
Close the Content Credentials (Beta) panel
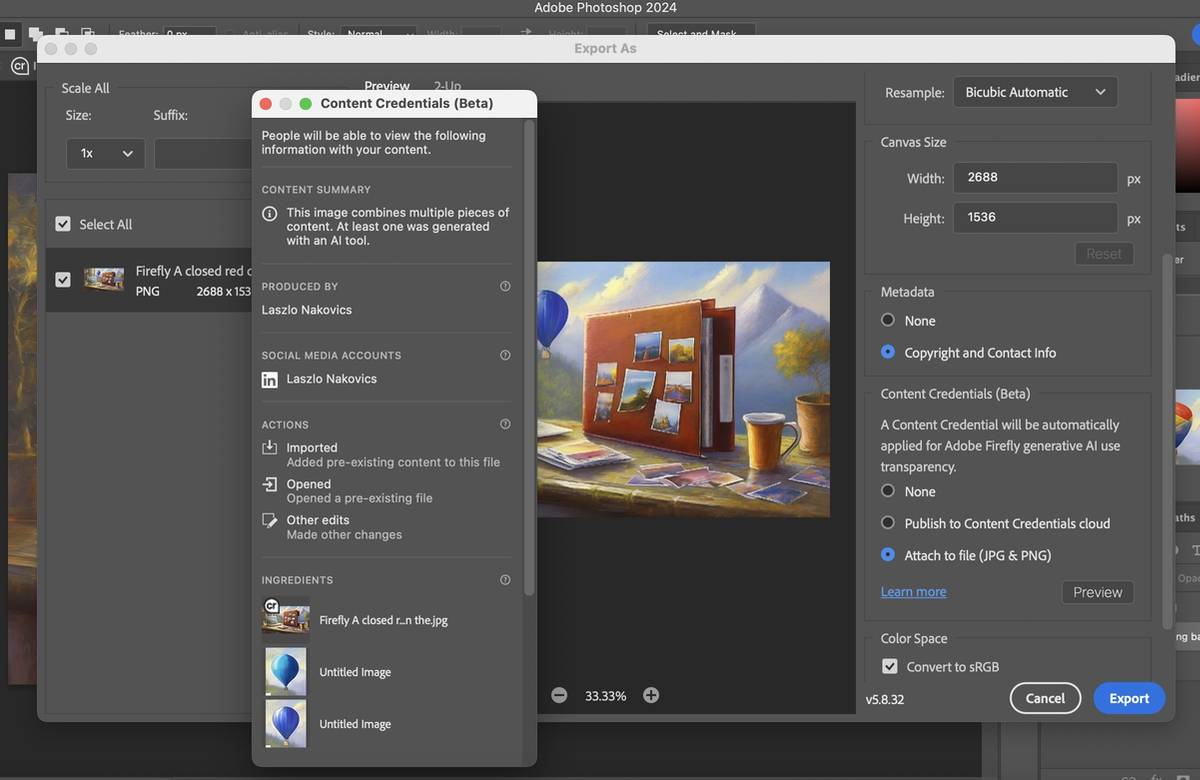click(x=266, y=104)
